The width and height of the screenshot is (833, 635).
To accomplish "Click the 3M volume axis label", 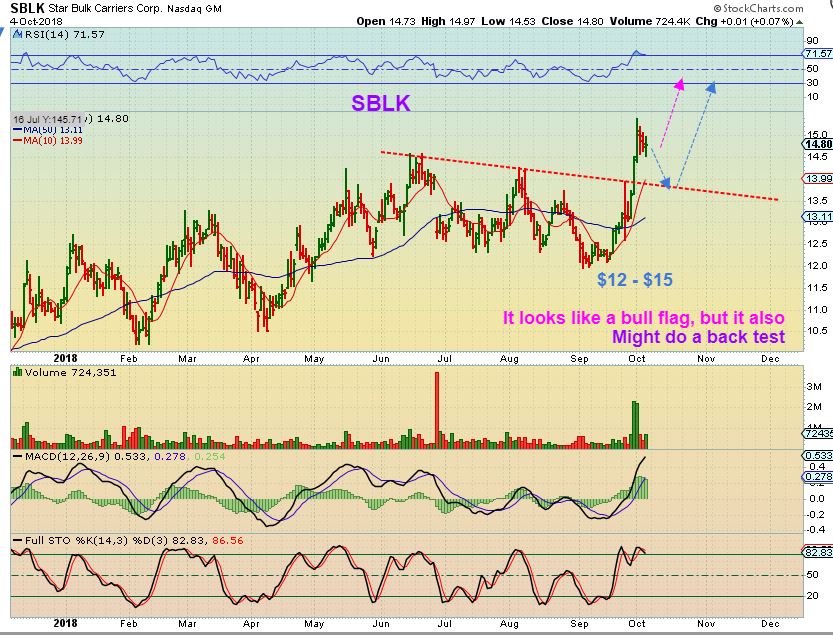I will [x=814, y=386].
